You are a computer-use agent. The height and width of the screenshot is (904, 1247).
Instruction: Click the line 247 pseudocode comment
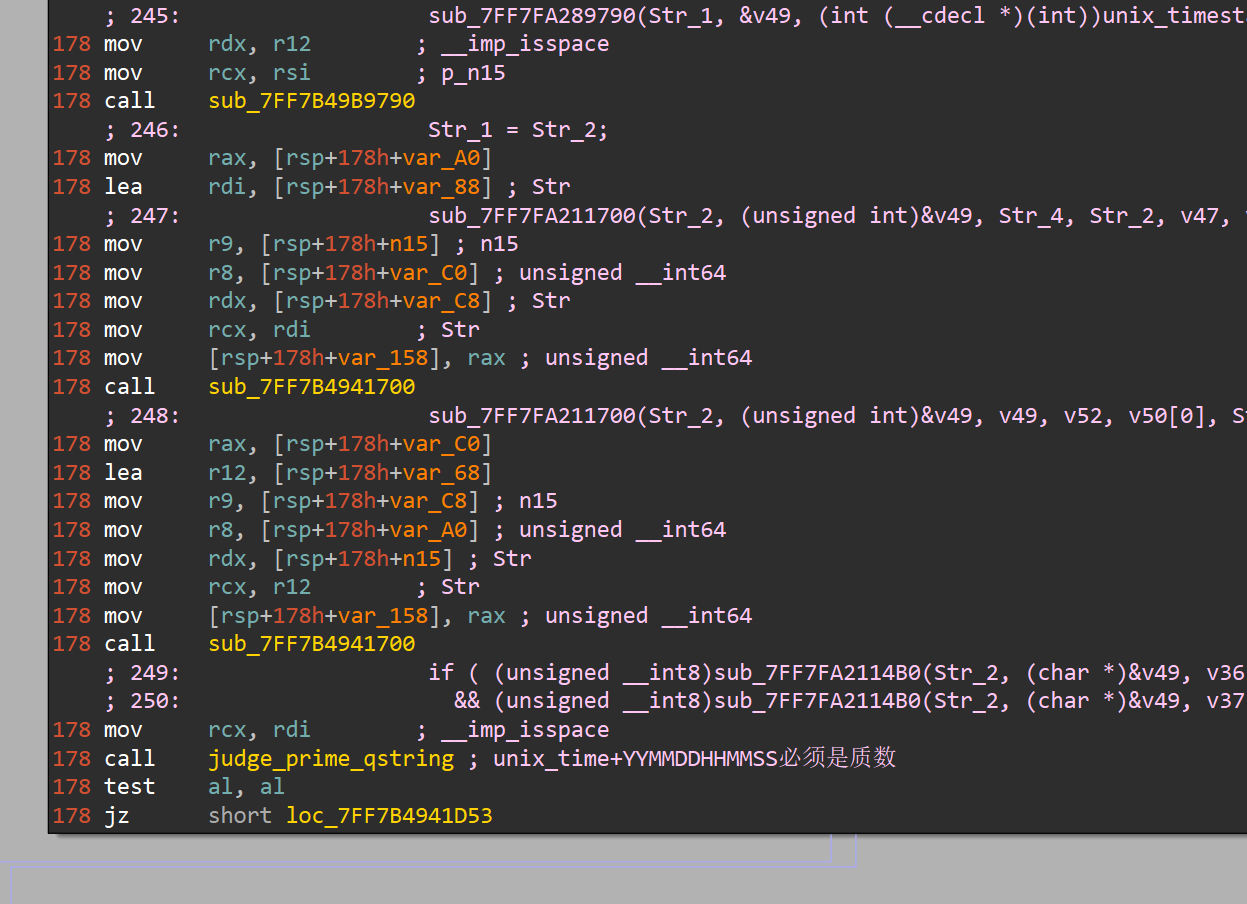(675, 216)
